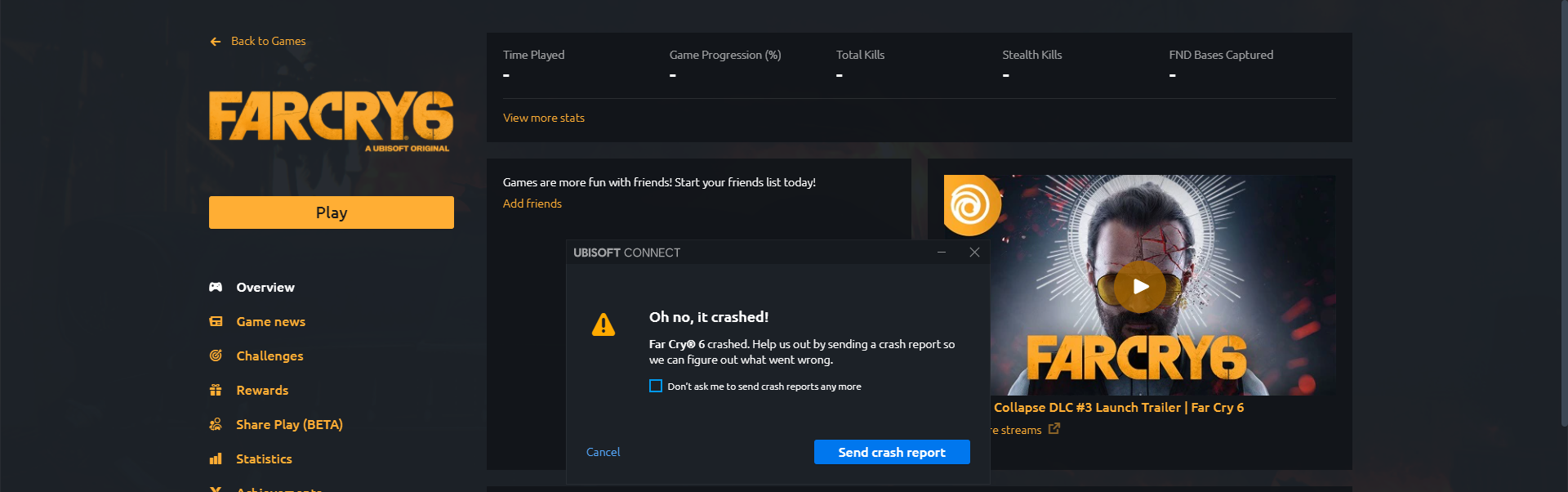This screenshot has height=492, width=1568.
Task: Open the Rewards section
Action: pyautogui.click(x=262, y=390)
